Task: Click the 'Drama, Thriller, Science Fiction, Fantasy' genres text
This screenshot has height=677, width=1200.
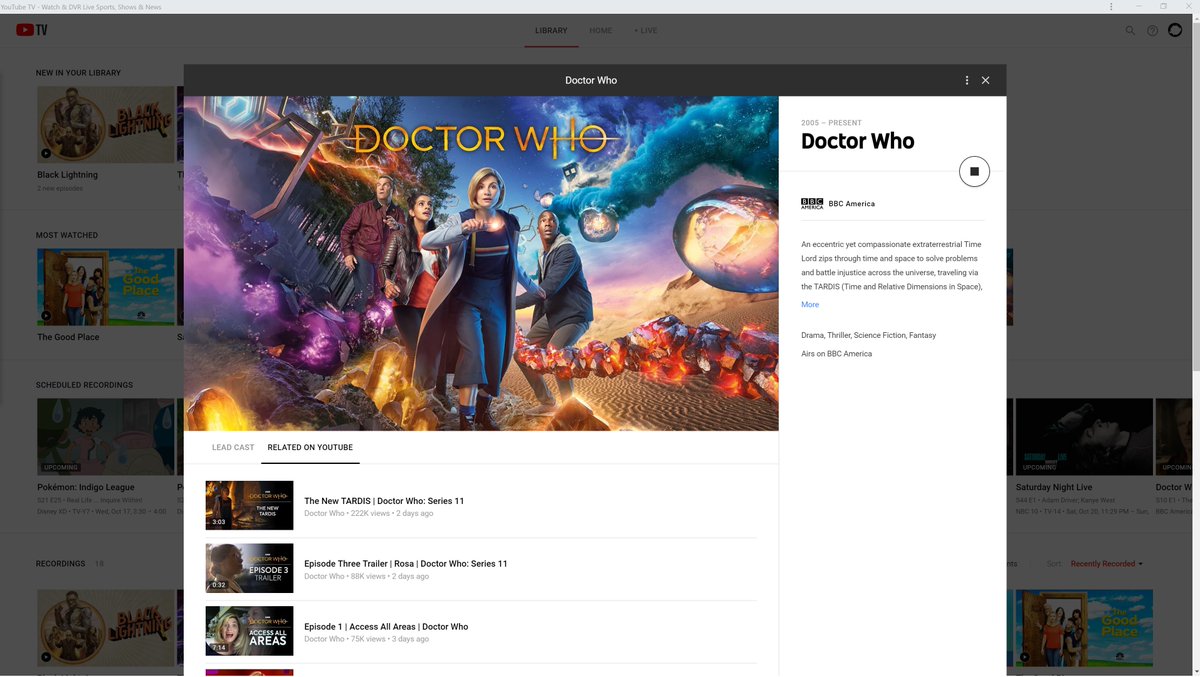Action: (x=868, y=336)
